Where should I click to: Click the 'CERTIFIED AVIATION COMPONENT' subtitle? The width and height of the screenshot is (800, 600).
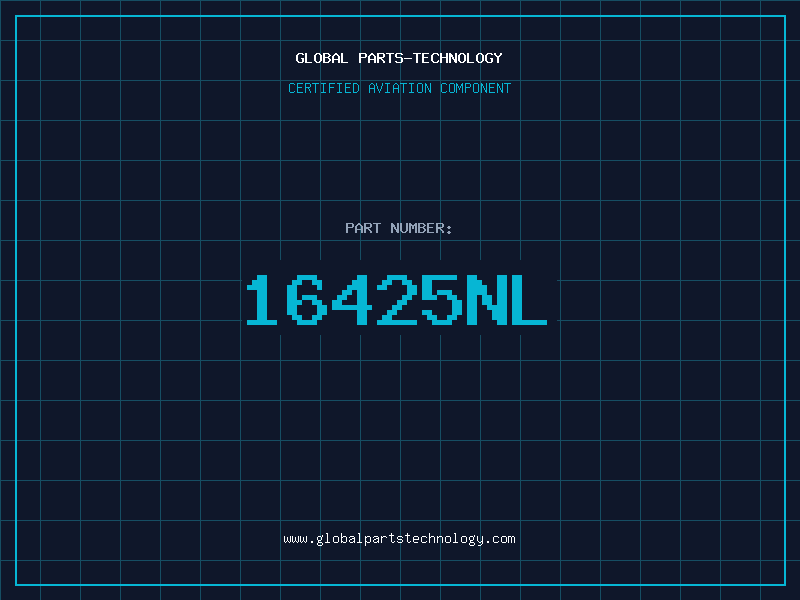[x=399, y=88]
